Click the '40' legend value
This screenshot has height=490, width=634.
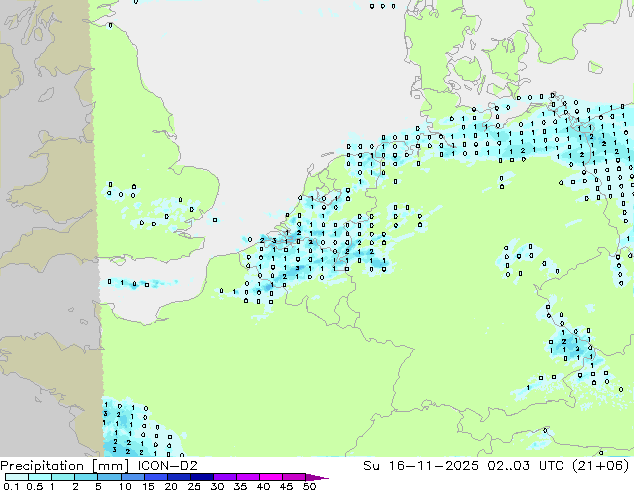263,486
